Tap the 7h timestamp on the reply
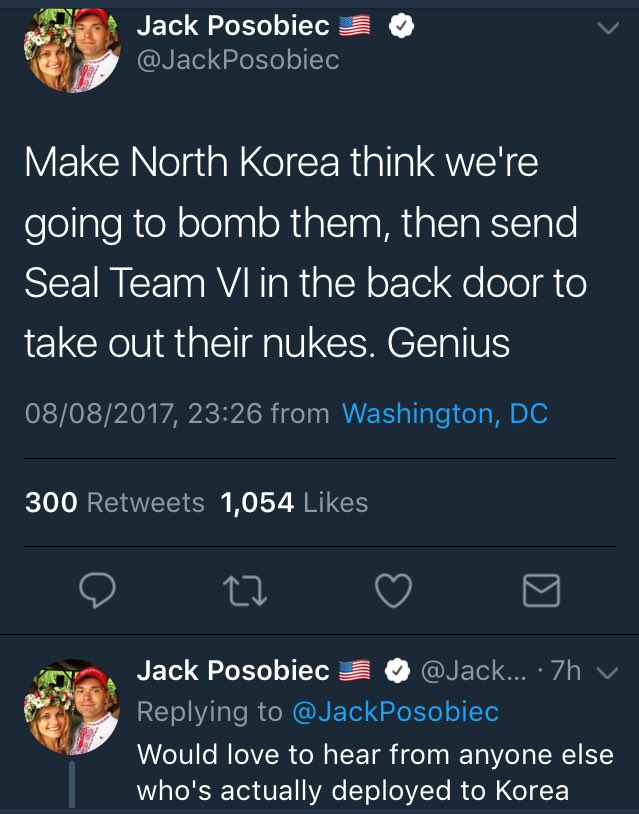The image size is (639, 814). click(566, 671)
